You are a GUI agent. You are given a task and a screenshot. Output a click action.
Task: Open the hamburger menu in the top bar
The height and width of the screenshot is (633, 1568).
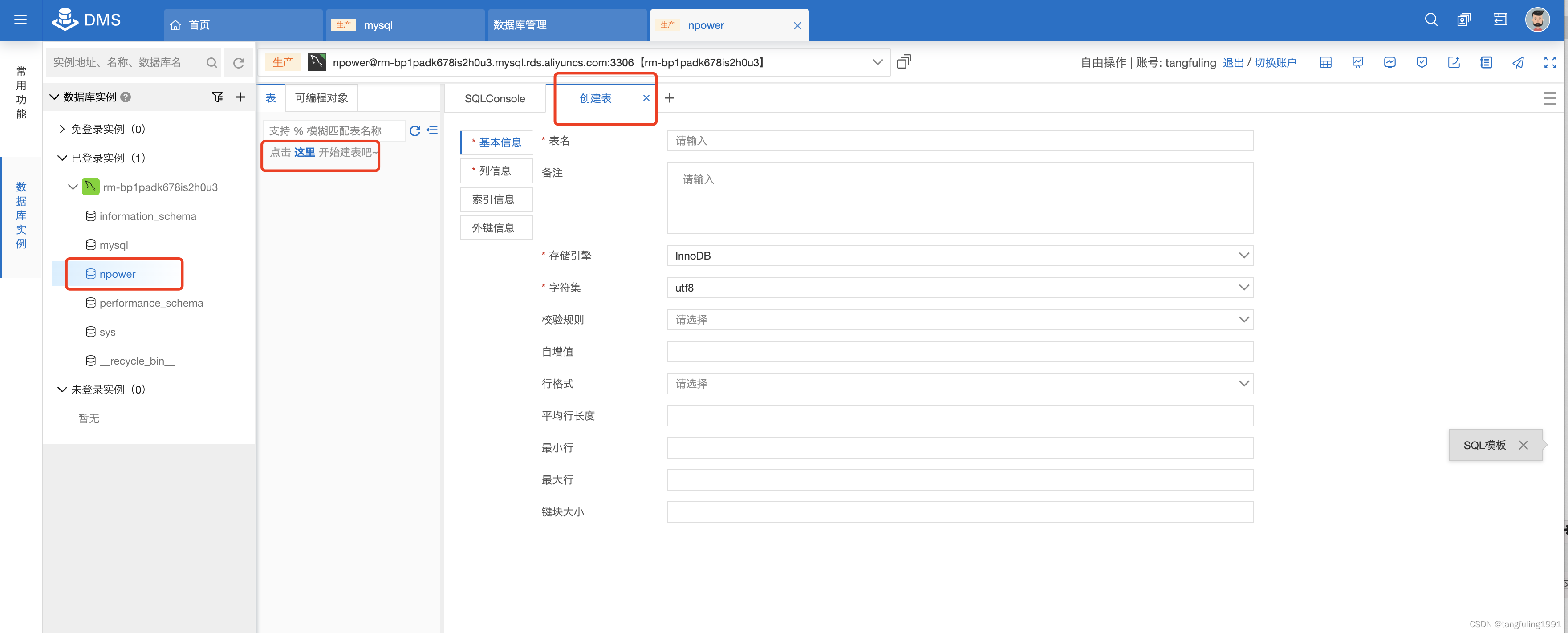point(20,20)
